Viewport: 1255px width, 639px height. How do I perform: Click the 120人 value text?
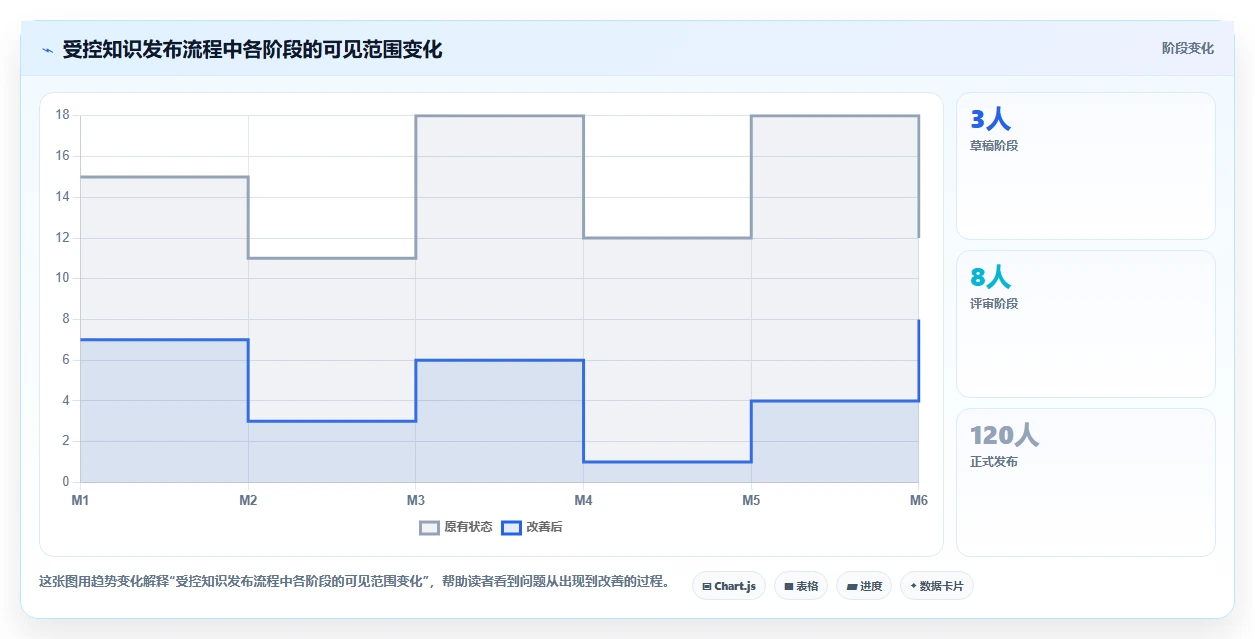coord(1005,435)
